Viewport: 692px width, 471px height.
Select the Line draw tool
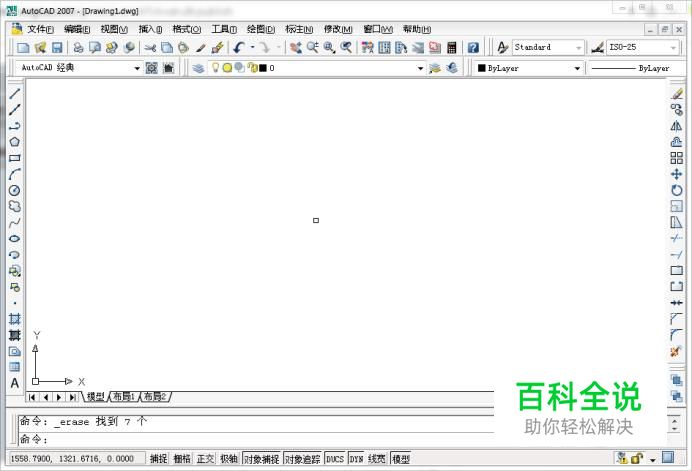click(x=15, y=93)
